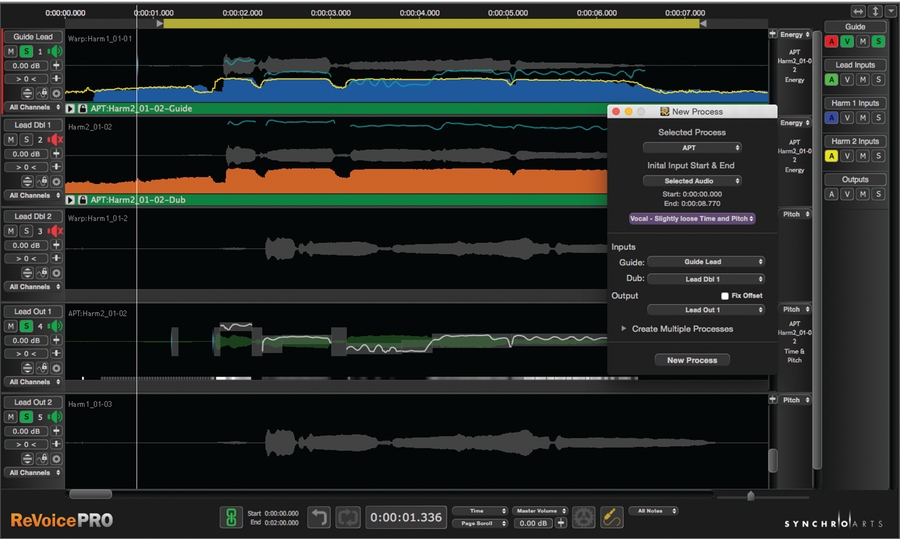Click the horizontal zoom arrows icon

coord(857,11)
